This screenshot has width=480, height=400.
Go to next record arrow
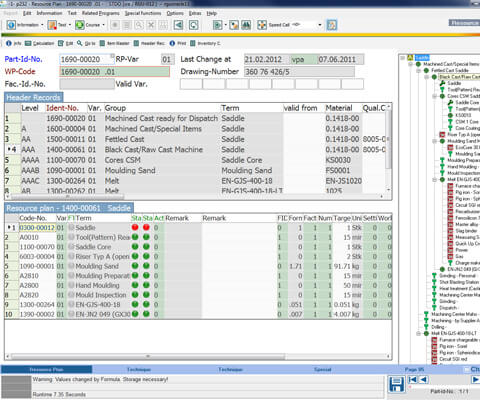tap(475, 380)
